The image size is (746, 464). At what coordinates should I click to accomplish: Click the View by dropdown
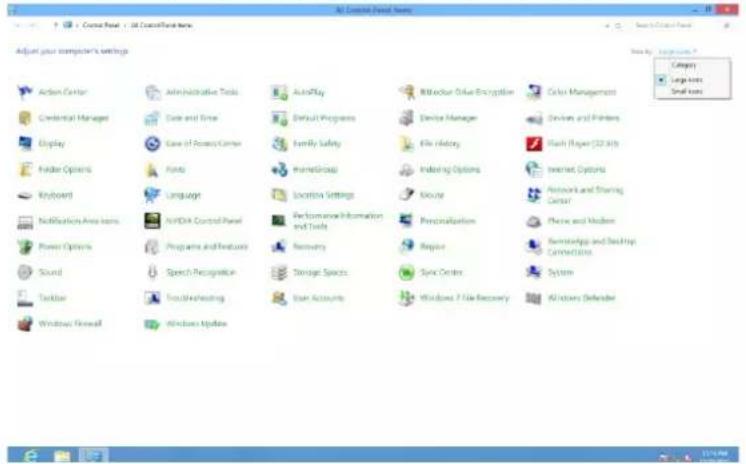pos(677,51)
